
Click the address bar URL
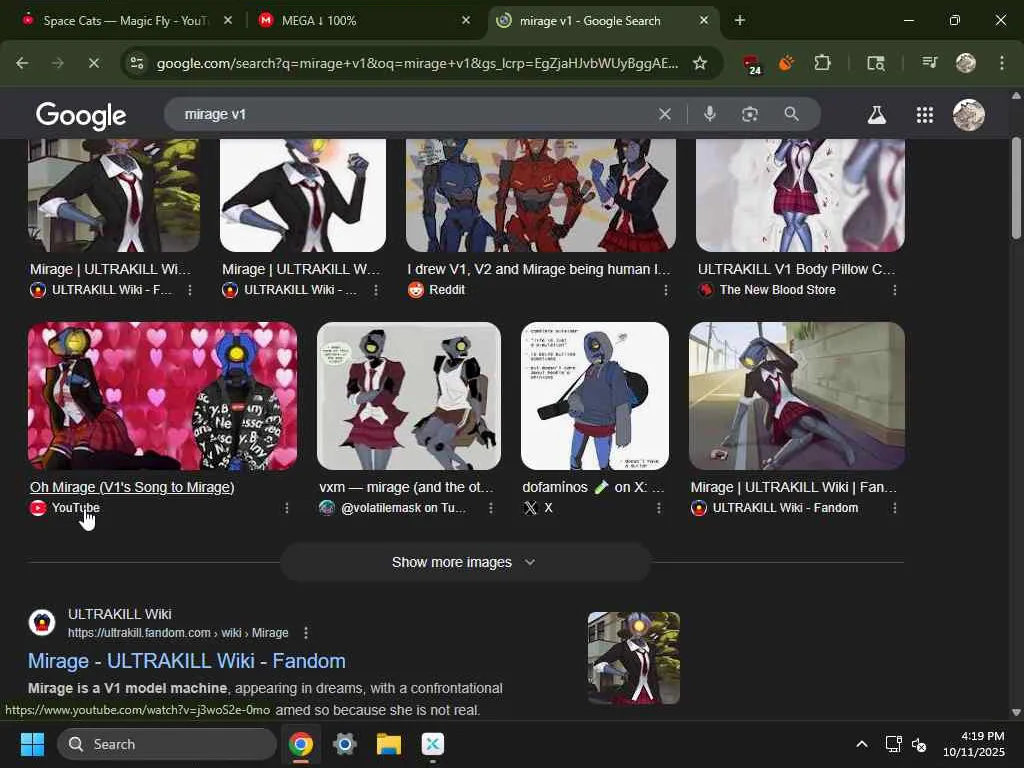click(x=417, y=63)
